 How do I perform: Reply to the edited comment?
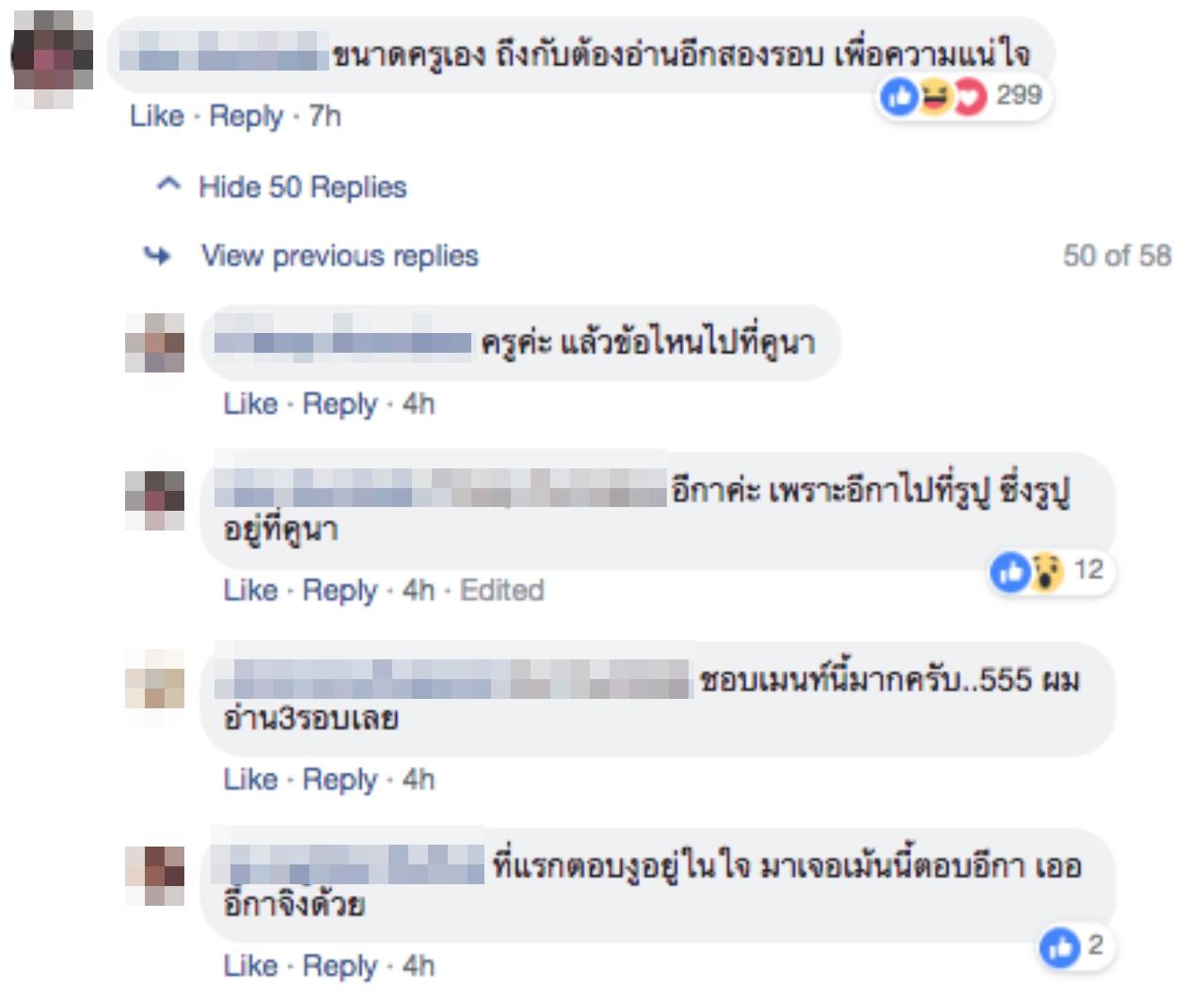340,591
